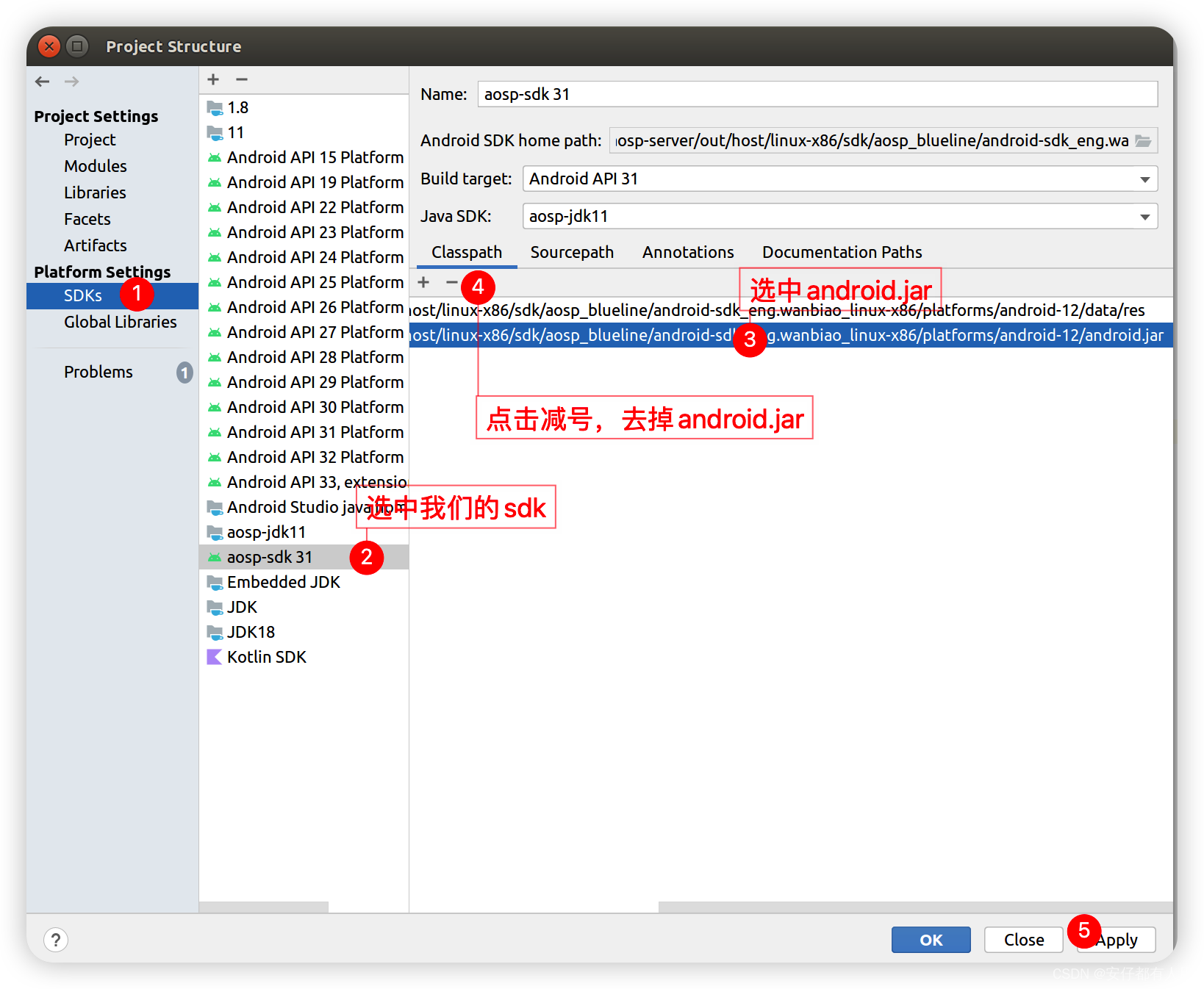Click the SDK list horizontal scrollbar
This screenshot has width=1204, height=989.
tap(264, 907)
